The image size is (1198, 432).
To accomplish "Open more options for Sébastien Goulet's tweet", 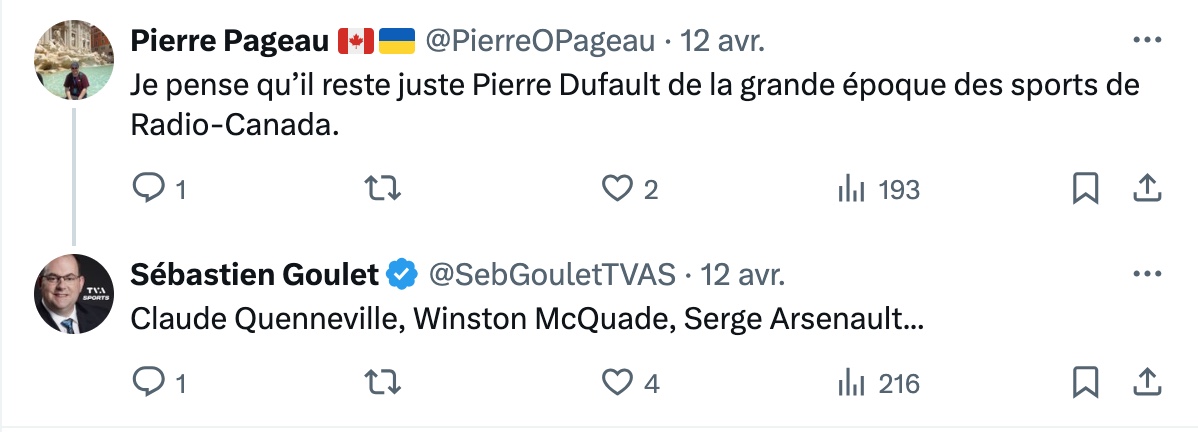I will click(x=1146, y=273).
